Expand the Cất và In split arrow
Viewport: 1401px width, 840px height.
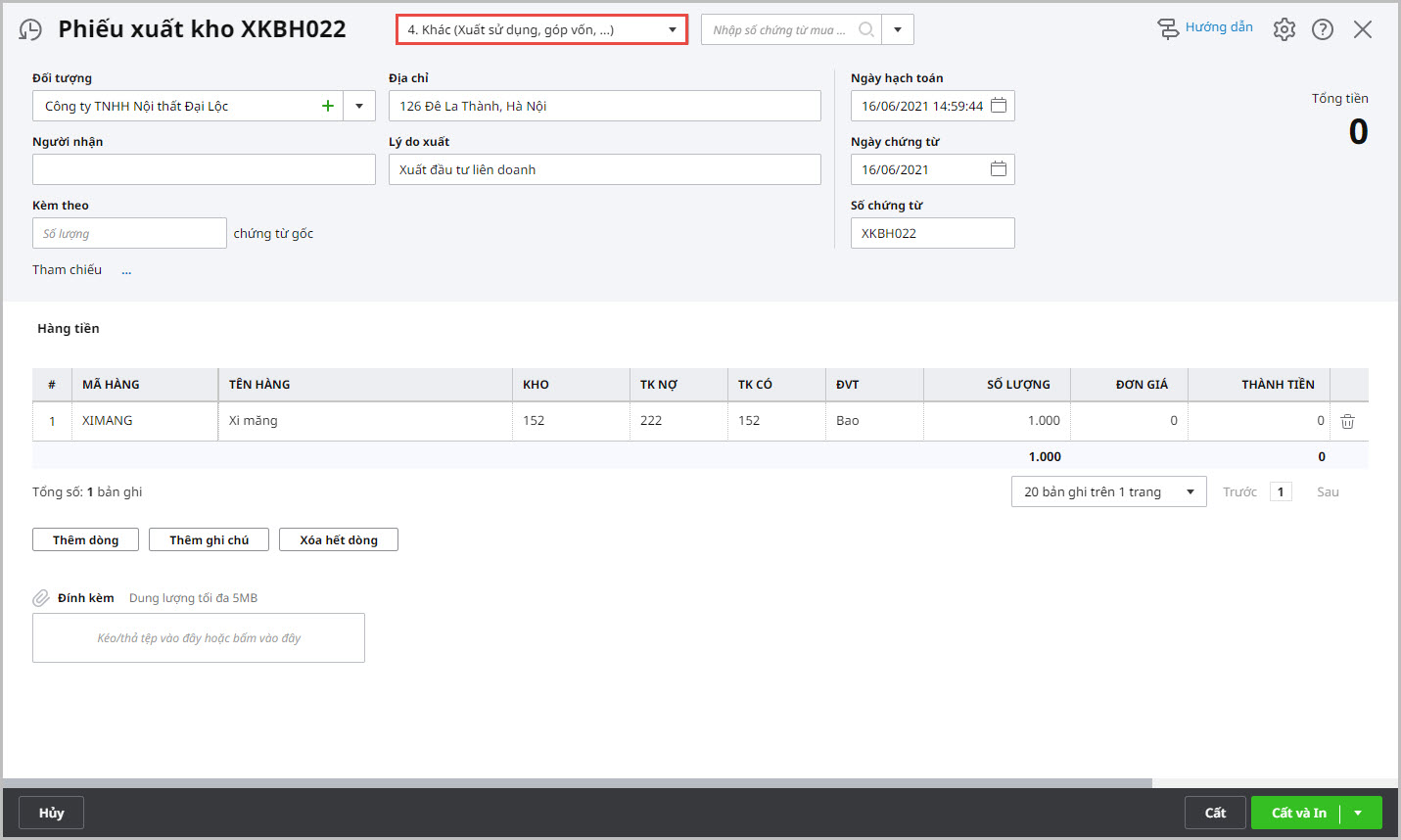tap(1358, 813)
